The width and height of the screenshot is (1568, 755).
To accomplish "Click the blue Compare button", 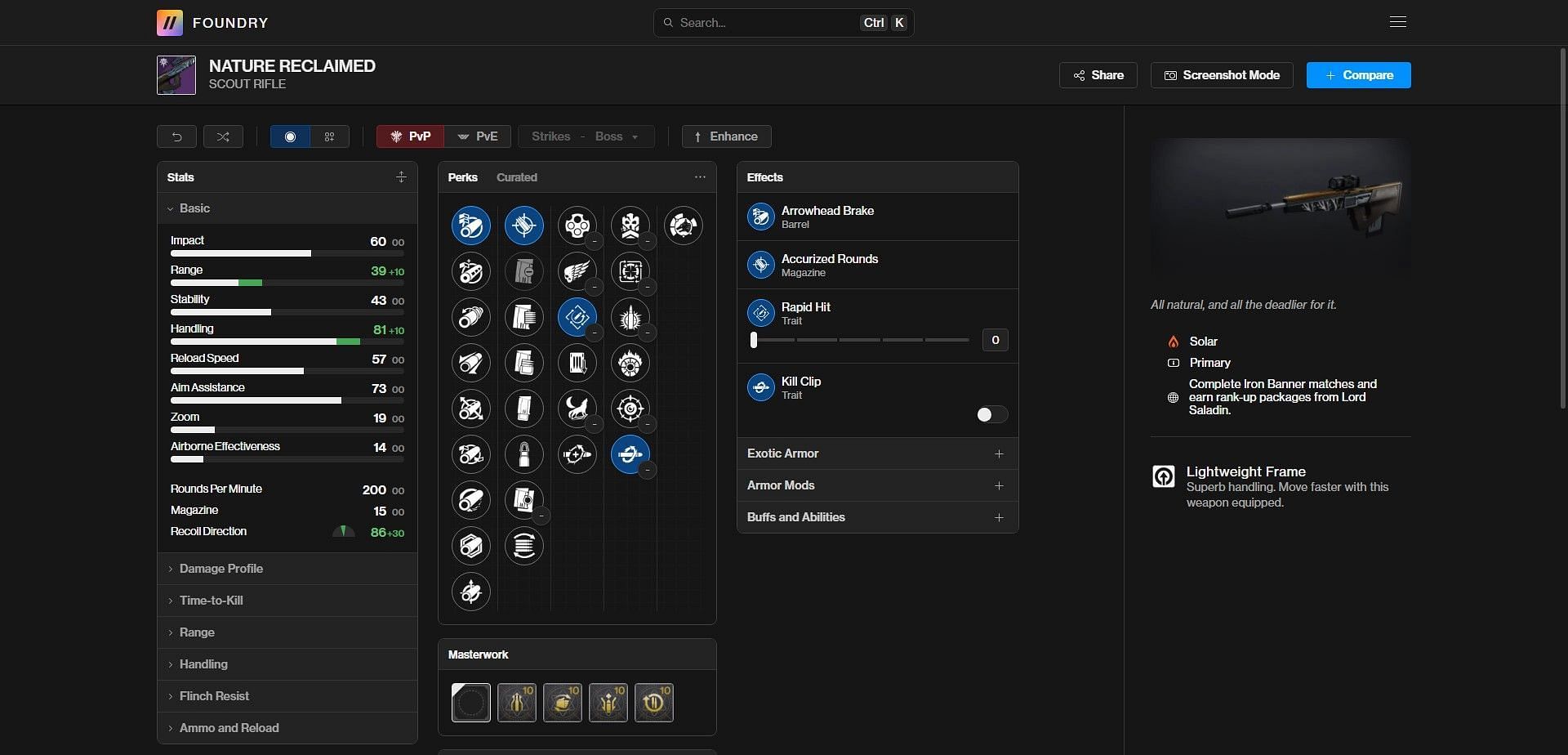I will 1359,75.
